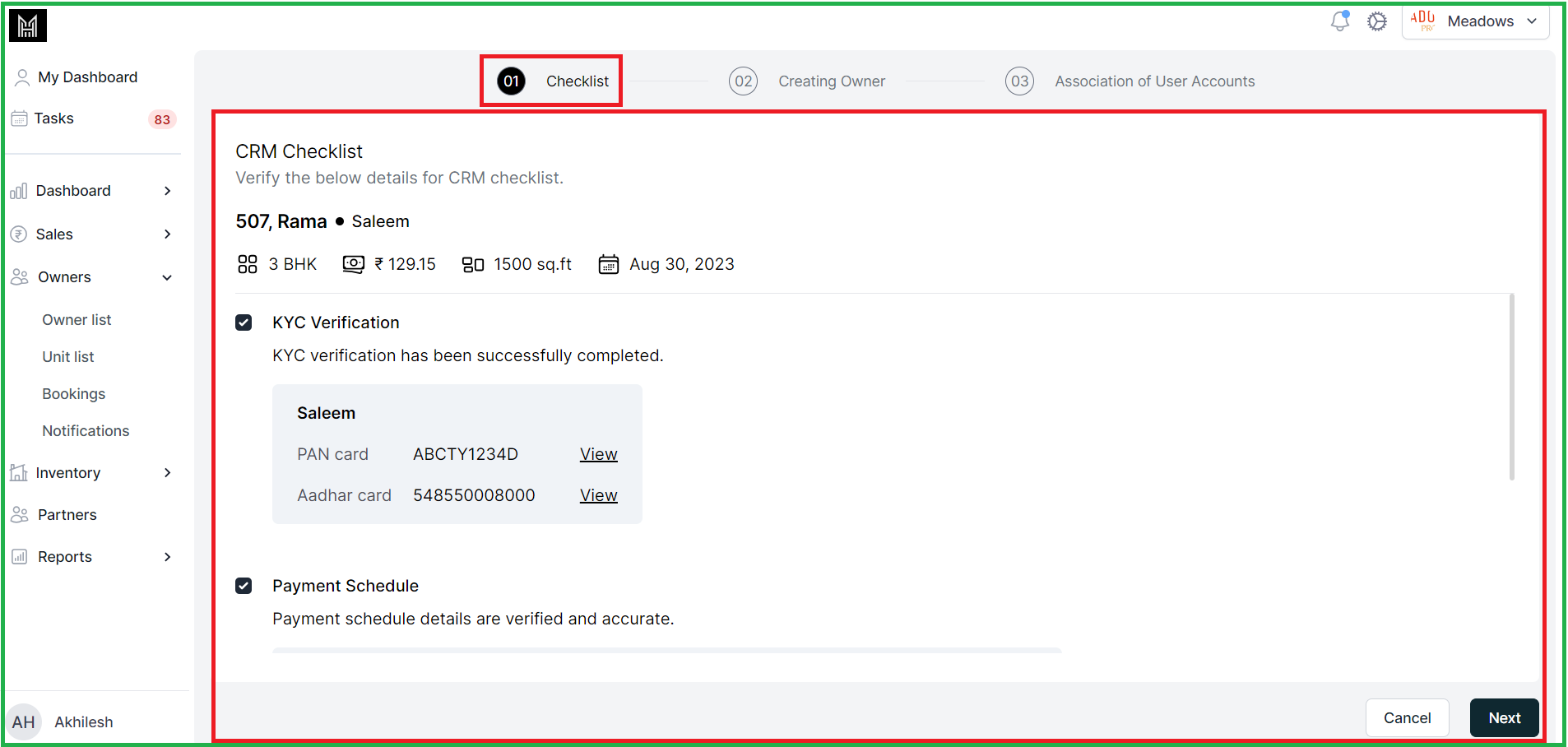View the PAN card document
Image resolution: width=1568 pixels, height=747 pixels.
(x=599, y=454)
